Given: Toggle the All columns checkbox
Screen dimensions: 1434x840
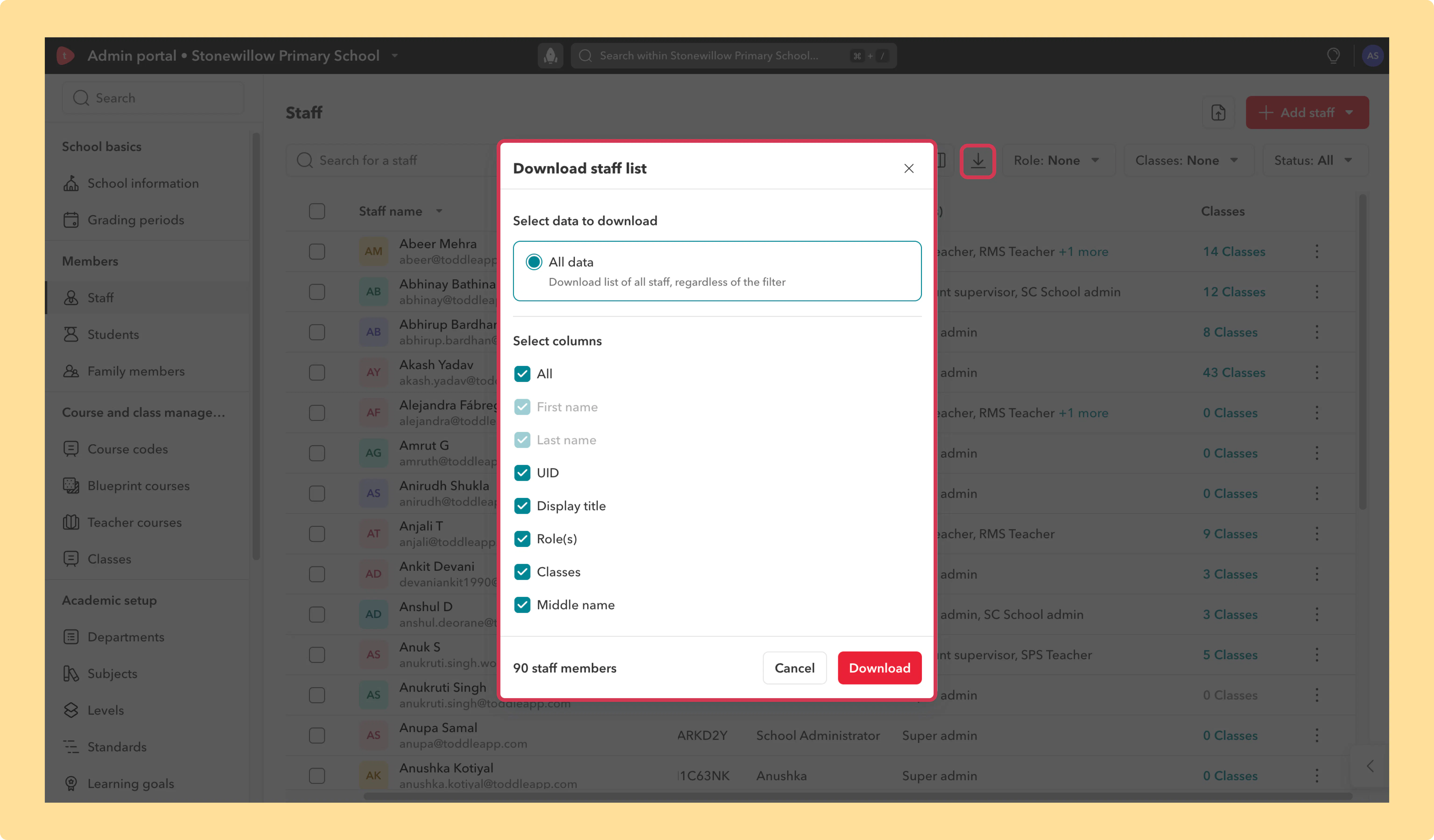Looking at the screenshot, I should click(522, 374).
